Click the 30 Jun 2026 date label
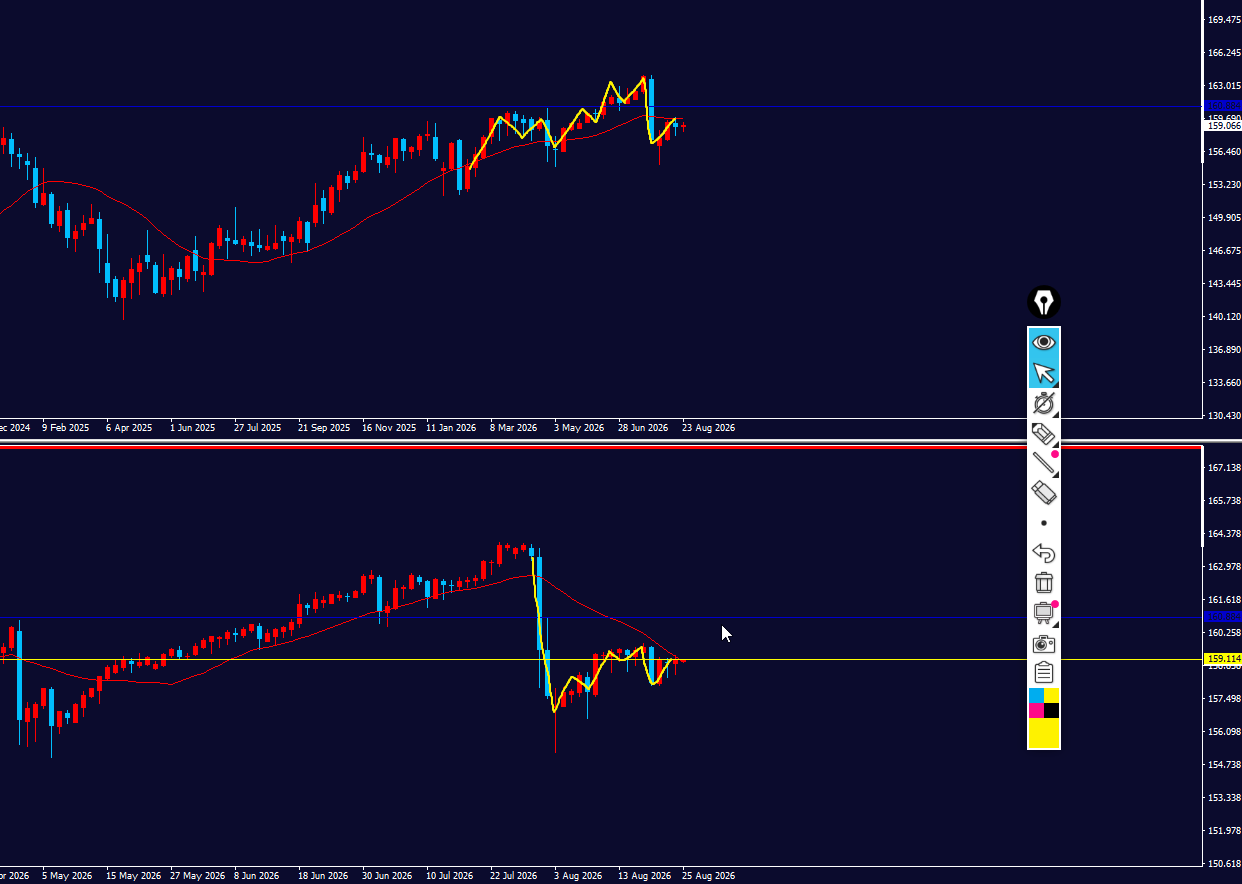The height and width of the screenshot is (884, 1242). pos(386,876)
